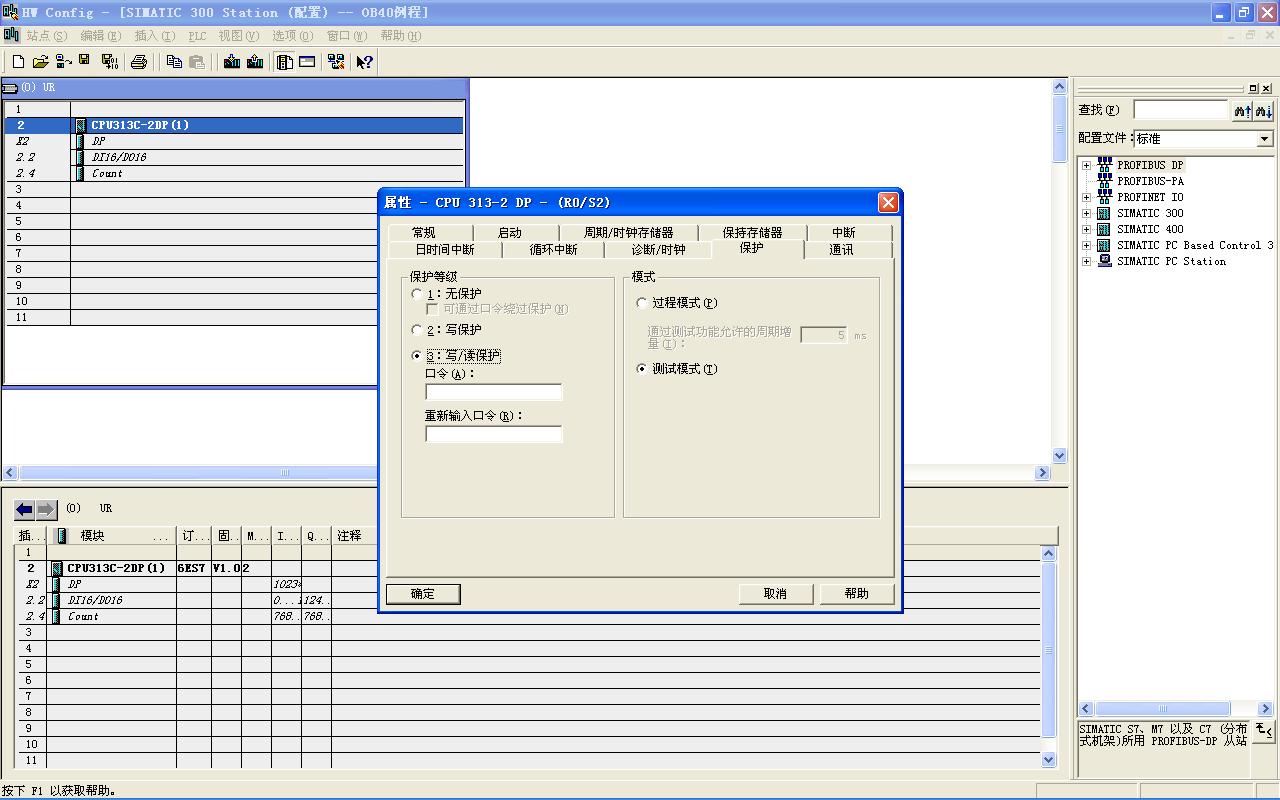This screenshot has height=800, width=1280.
Task: Click the New station toolbar icon
Action: [x=18, y=62]
